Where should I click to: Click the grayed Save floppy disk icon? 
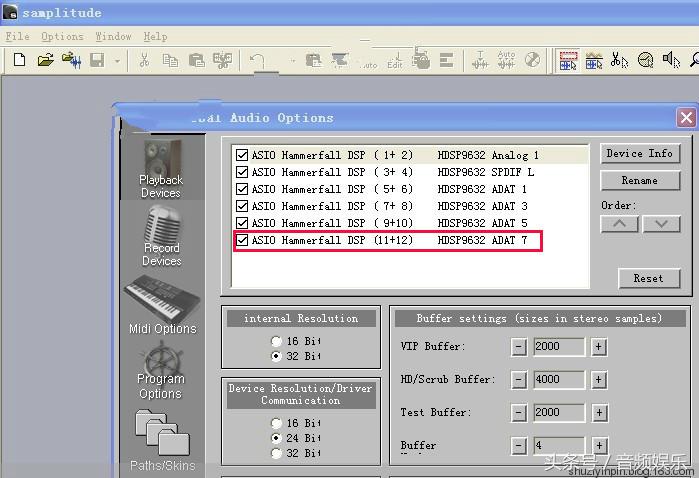[x=97, y=60]
